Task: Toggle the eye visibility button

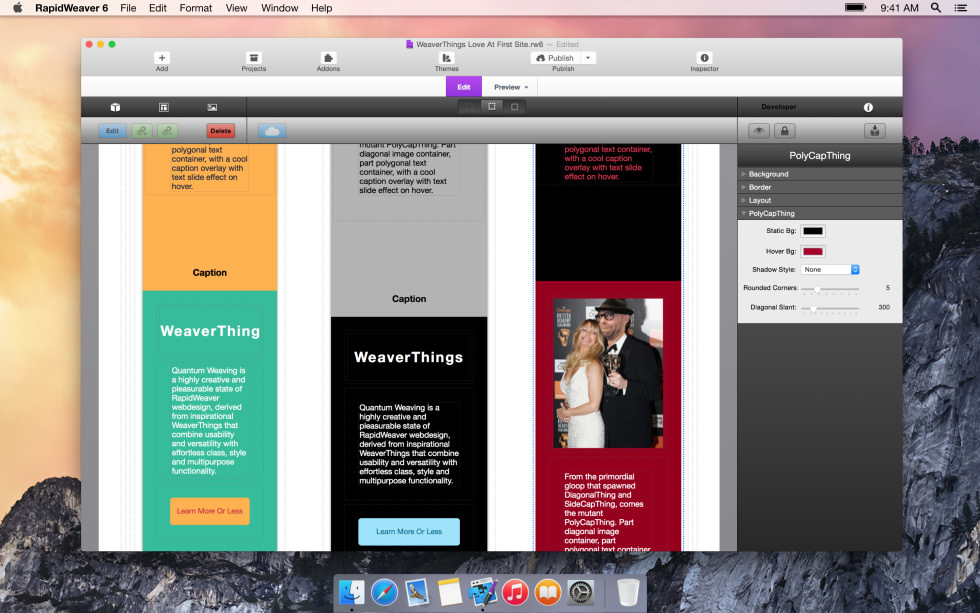Action: [x=759, y=131]
